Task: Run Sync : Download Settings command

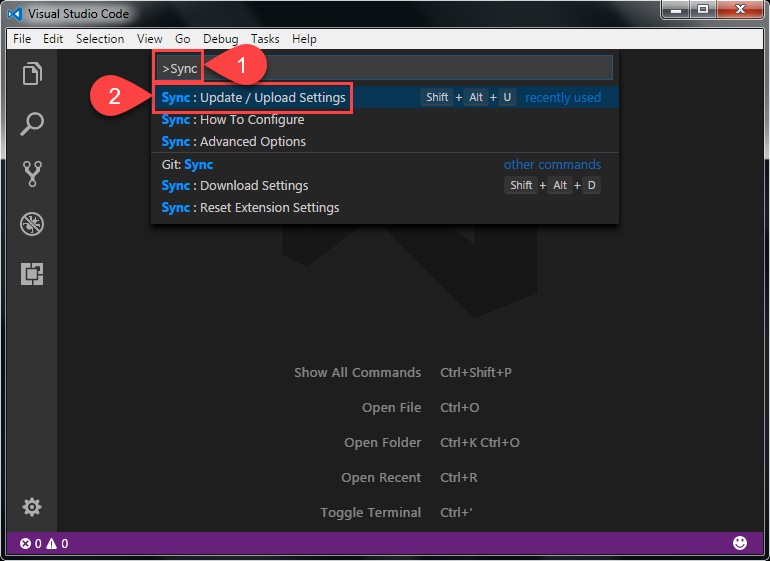Action: point(385,185)
